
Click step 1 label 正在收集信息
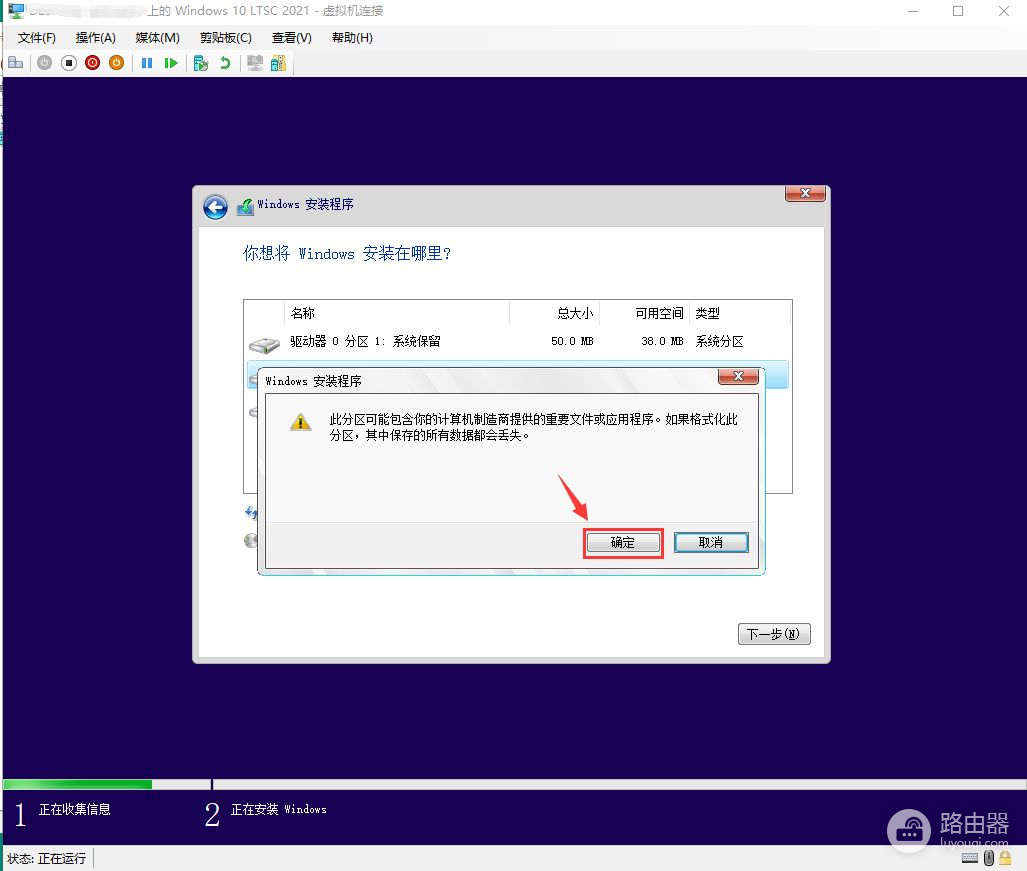75,809
